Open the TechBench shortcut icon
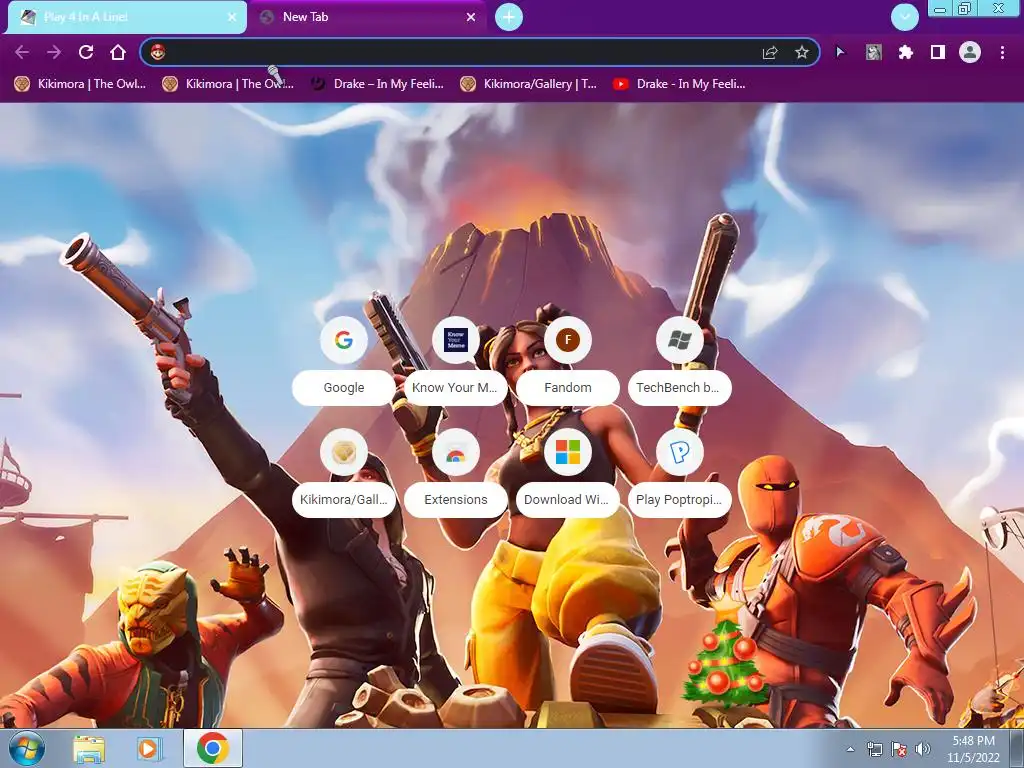Screen dimensions: 1024x768 [x=679, y=340]
